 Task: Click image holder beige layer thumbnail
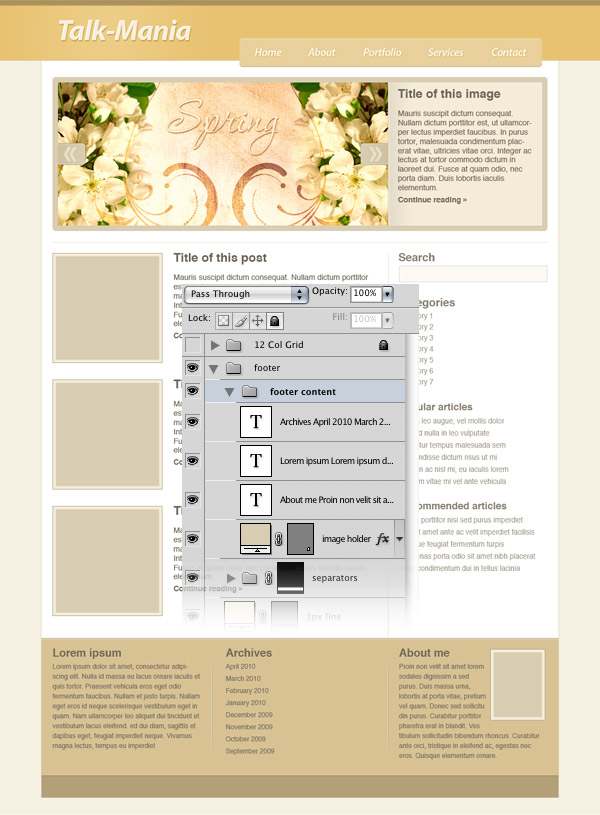255,538
